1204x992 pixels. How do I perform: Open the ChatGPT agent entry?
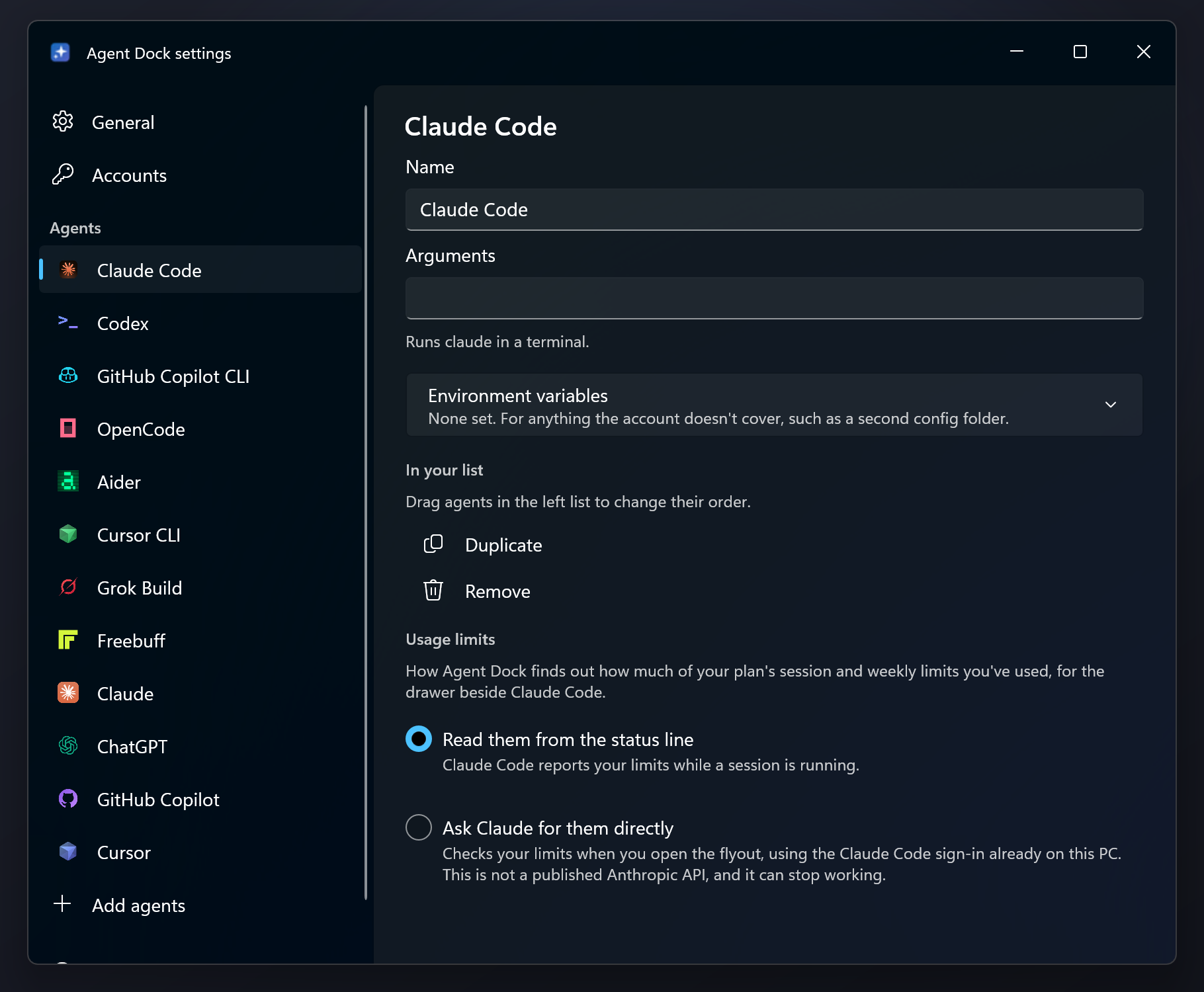click(200, 746)
